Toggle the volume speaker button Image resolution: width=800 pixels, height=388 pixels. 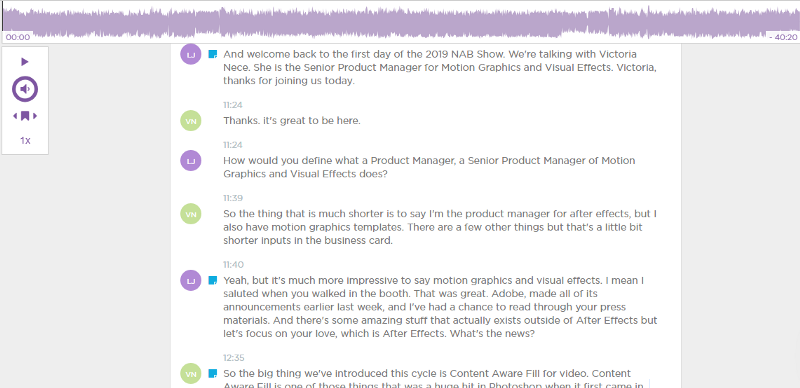click(25, 89)
